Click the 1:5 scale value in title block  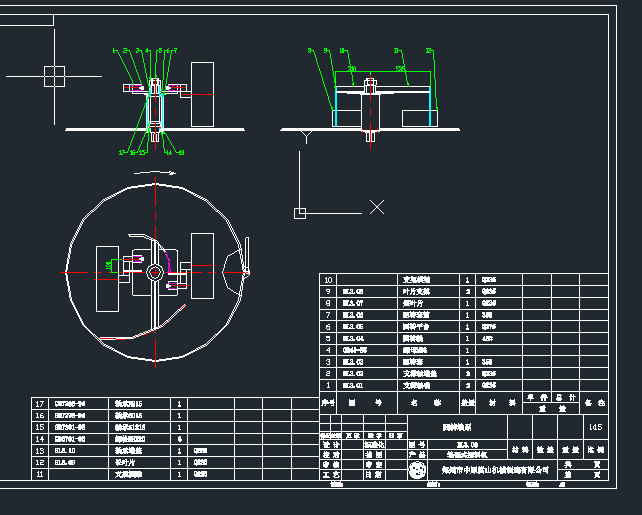(x=595, y=427)
